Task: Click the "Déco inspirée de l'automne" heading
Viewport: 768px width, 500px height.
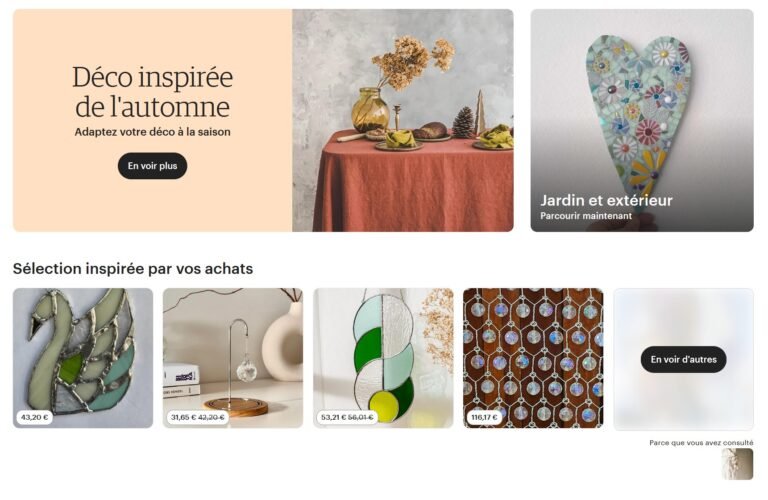Action: point(152,92)
